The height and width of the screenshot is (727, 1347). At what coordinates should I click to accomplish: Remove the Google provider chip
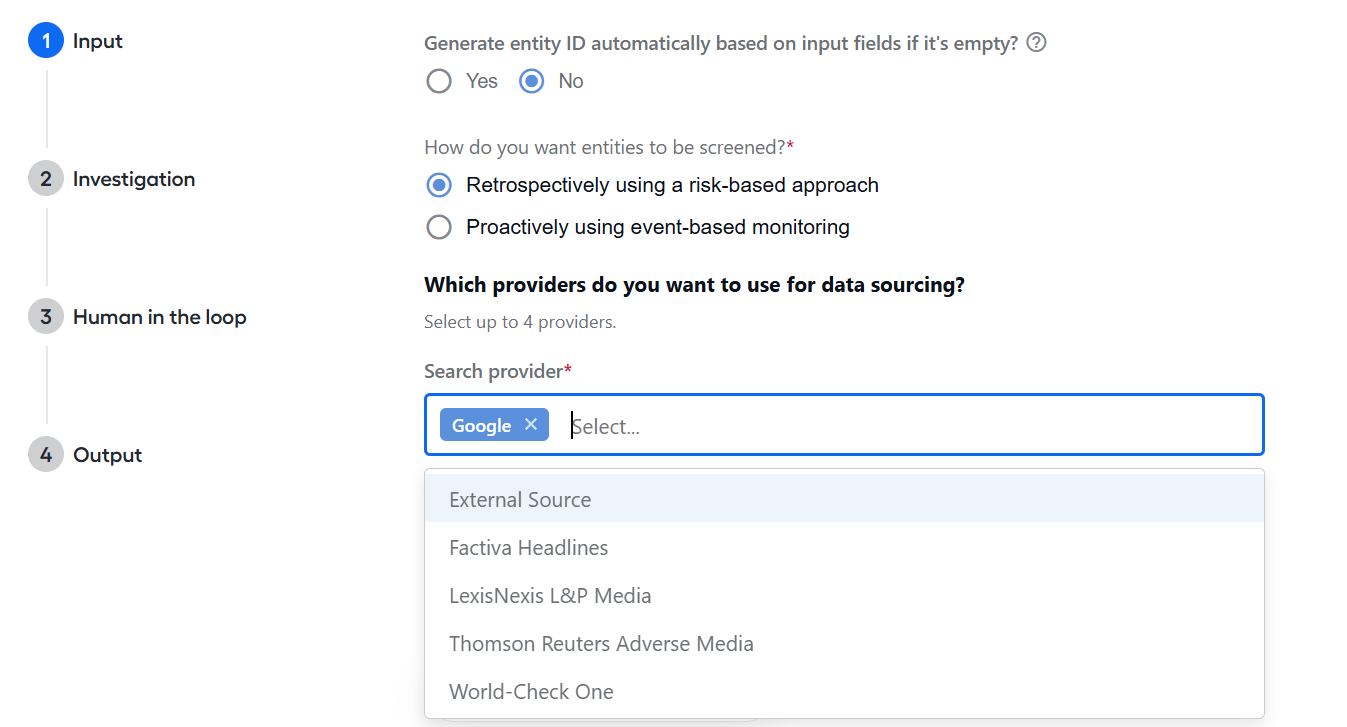point(531,425)
